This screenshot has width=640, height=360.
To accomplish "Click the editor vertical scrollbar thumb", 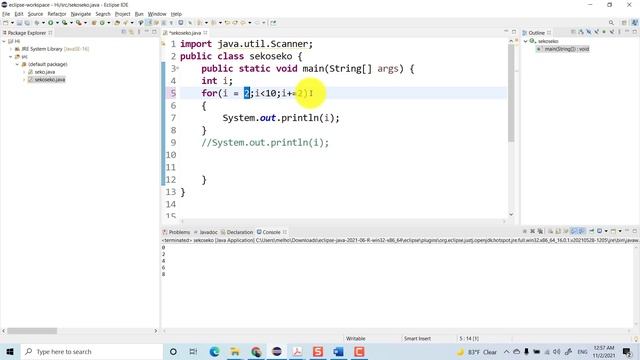I will [x=511, y=93].
